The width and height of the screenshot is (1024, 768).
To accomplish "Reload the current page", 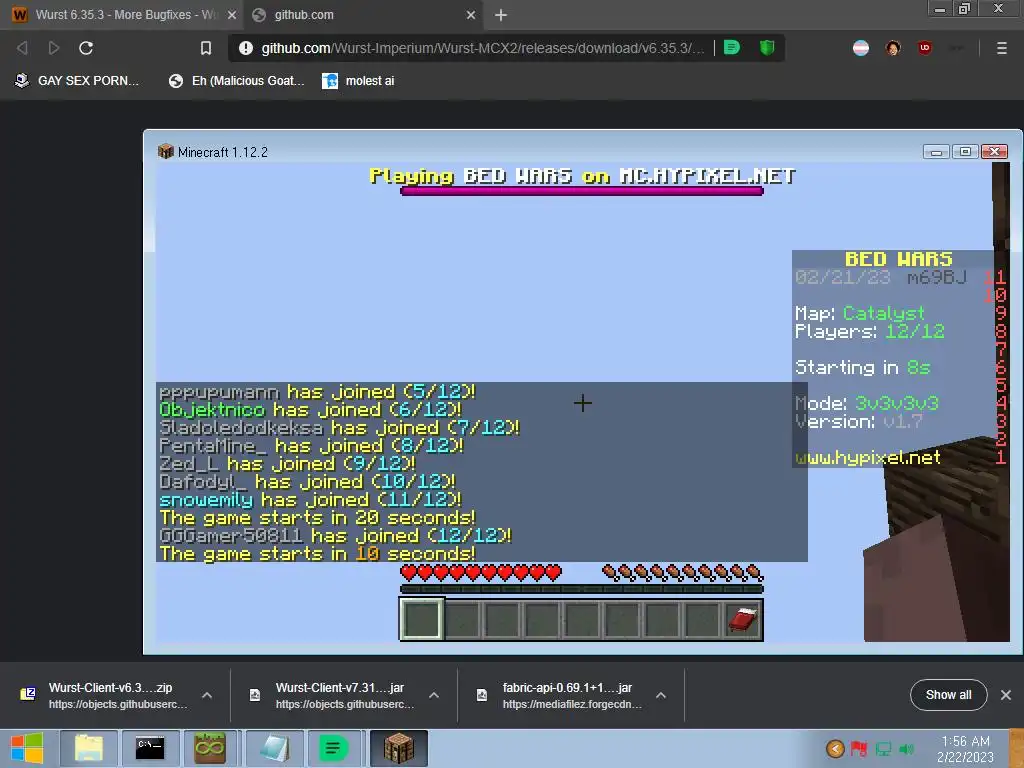I will tap(86, 48).
